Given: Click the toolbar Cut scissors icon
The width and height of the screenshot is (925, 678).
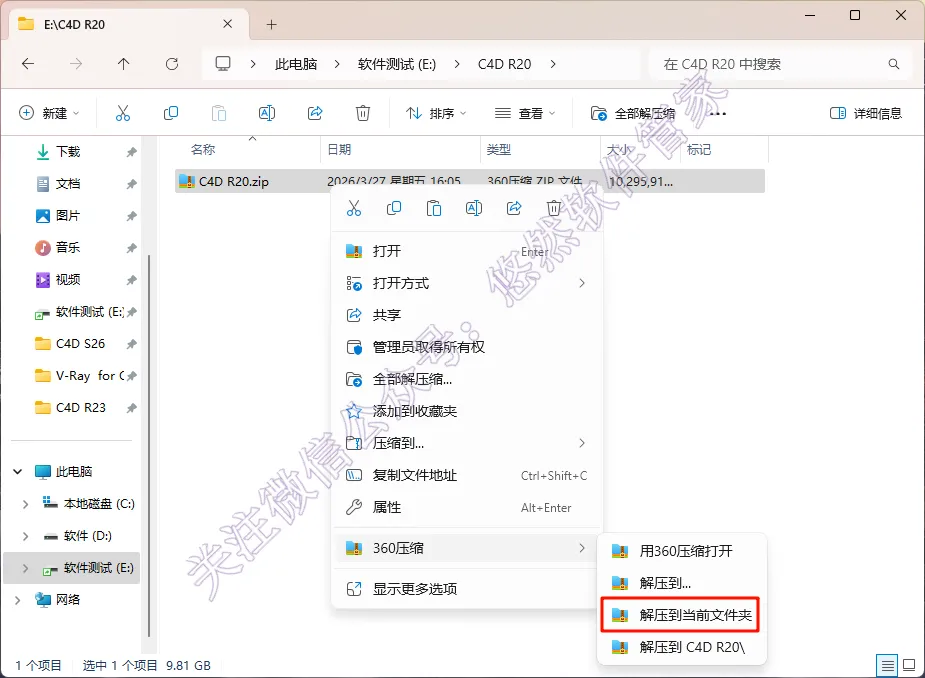Looking at the screenshot, I should [123, 113].
